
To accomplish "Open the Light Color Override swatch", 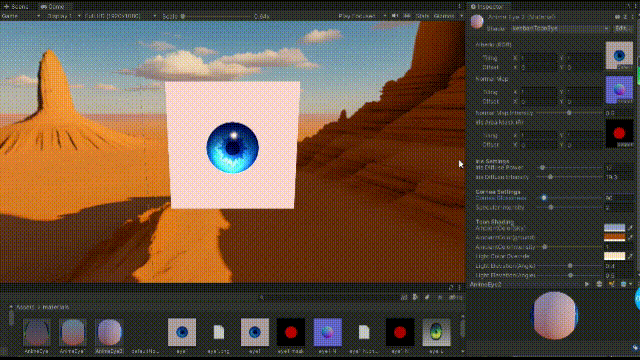I will [x=615, y=256].
